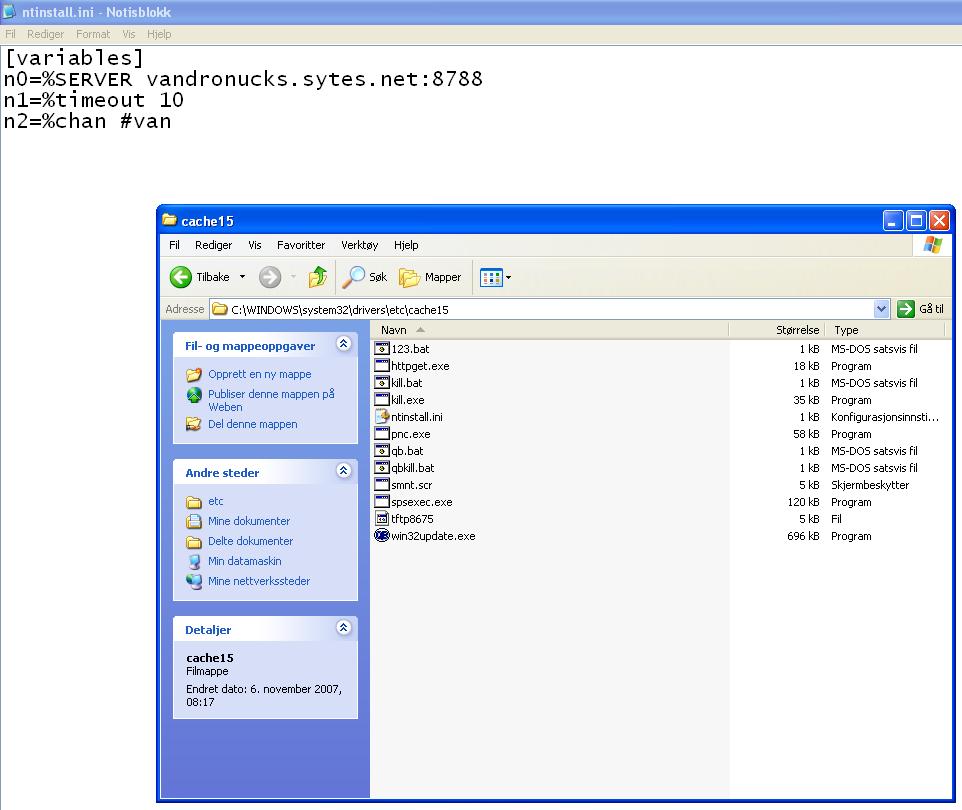Open Hjelp menu in cache15 window
Viewport: 962px width, 810px height.
click(406, 245)
